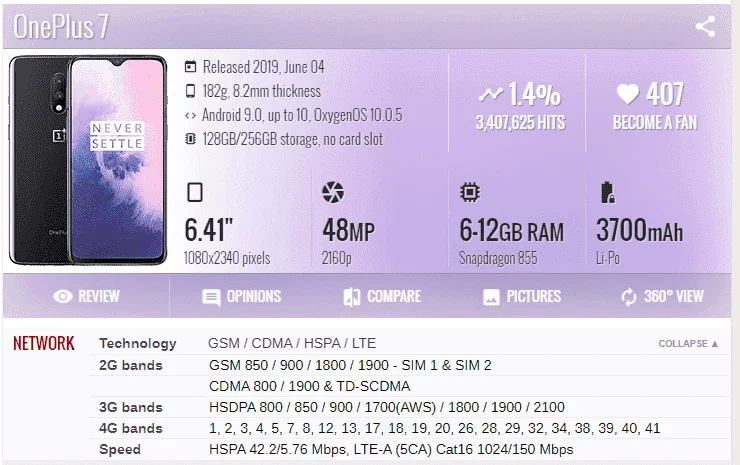
Task: Click the display size screen icon
Action: coord(195,192)
